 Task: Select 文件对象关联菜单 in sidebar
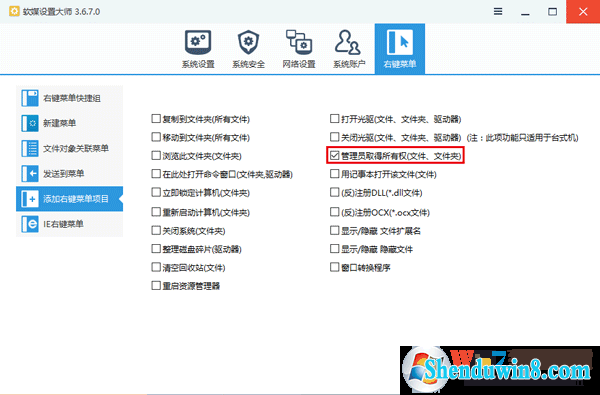[69, 149]
